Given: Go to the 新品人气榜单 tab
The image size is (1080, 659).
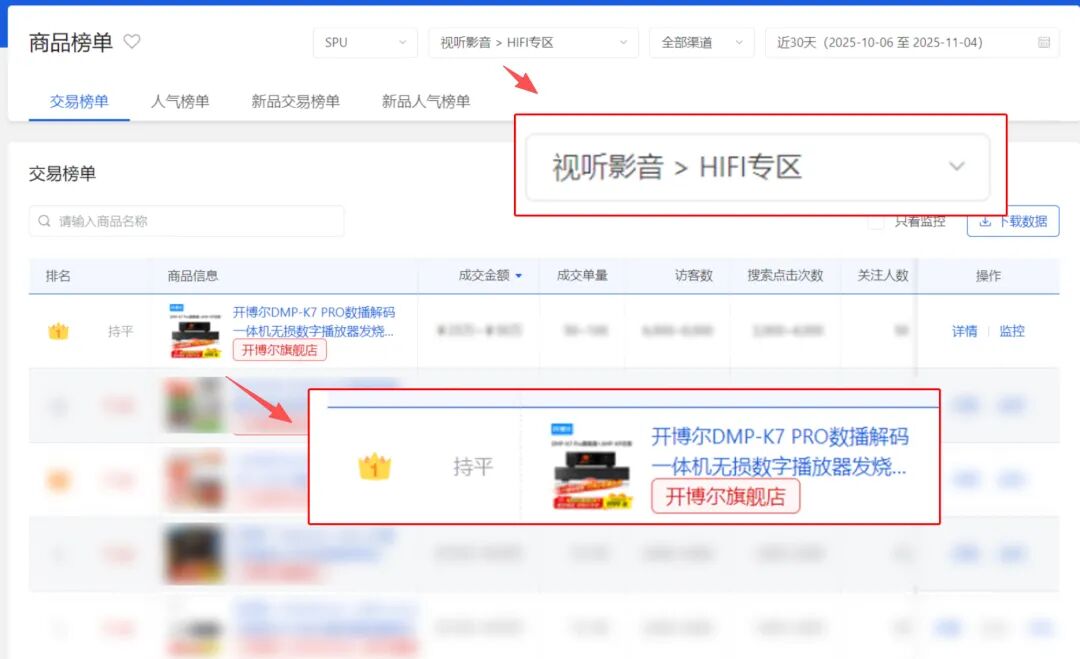Looking at the screenshot, I should coord(425,101).
